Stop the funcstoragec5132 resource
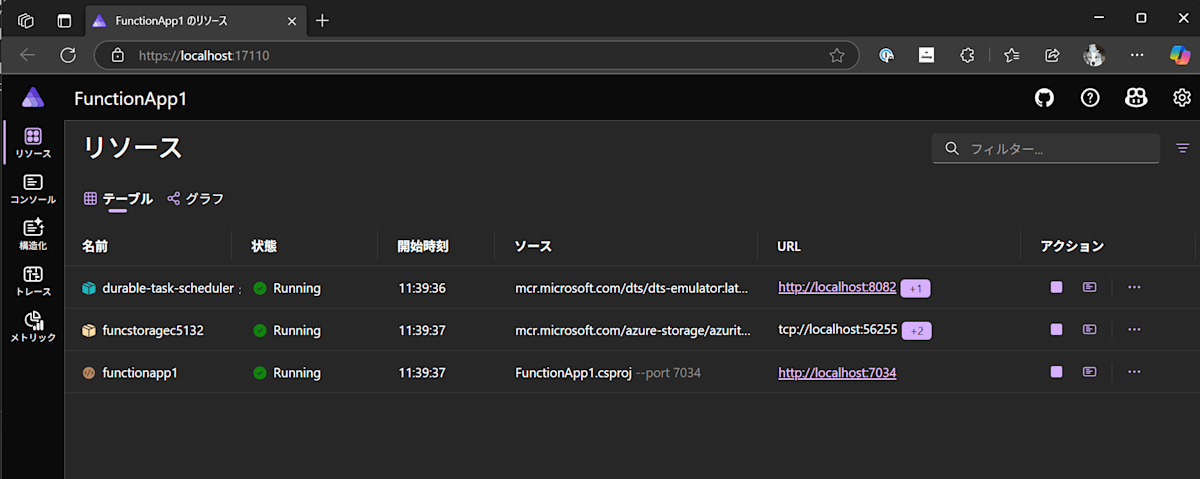The image size is (1200, 479). (1056, 330)
